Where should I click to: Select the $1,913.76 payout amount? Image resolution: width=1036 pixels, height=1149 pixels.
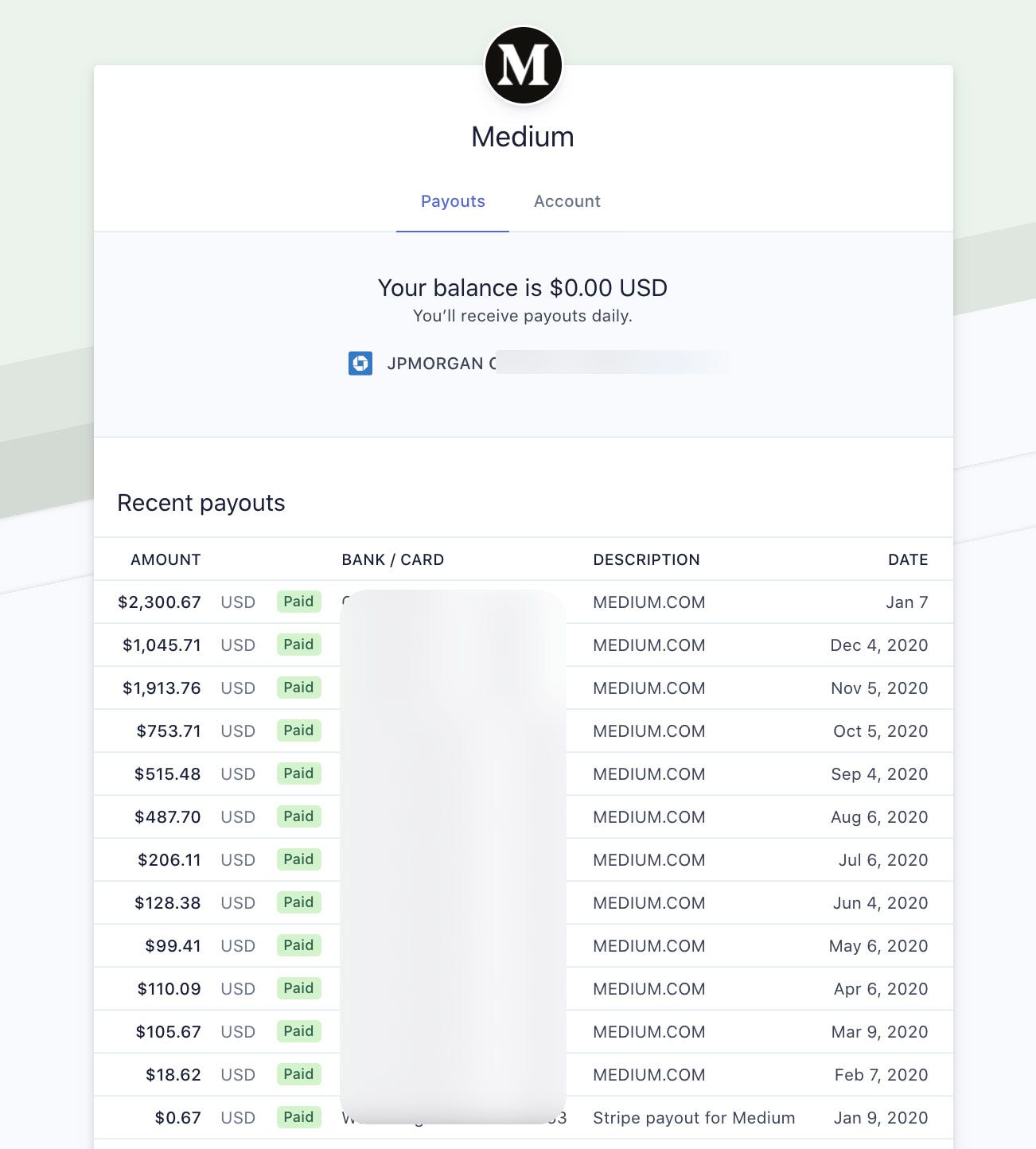(x=162, y=688)
